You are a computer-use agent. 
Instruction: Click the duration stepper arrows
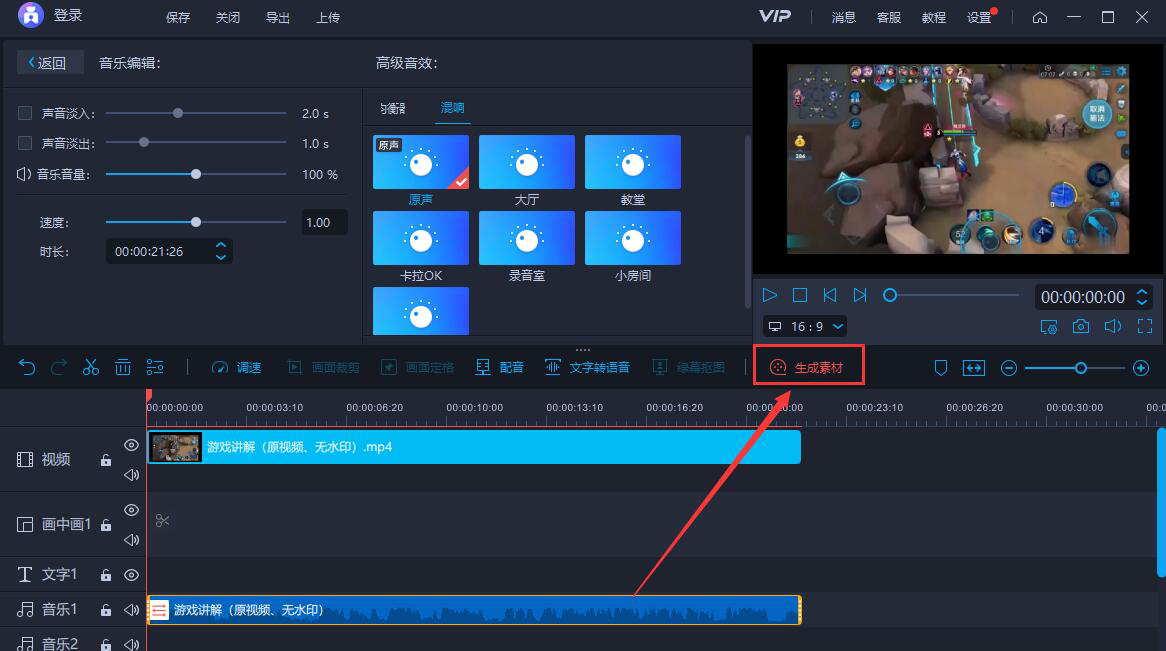(x=221, y=251)
